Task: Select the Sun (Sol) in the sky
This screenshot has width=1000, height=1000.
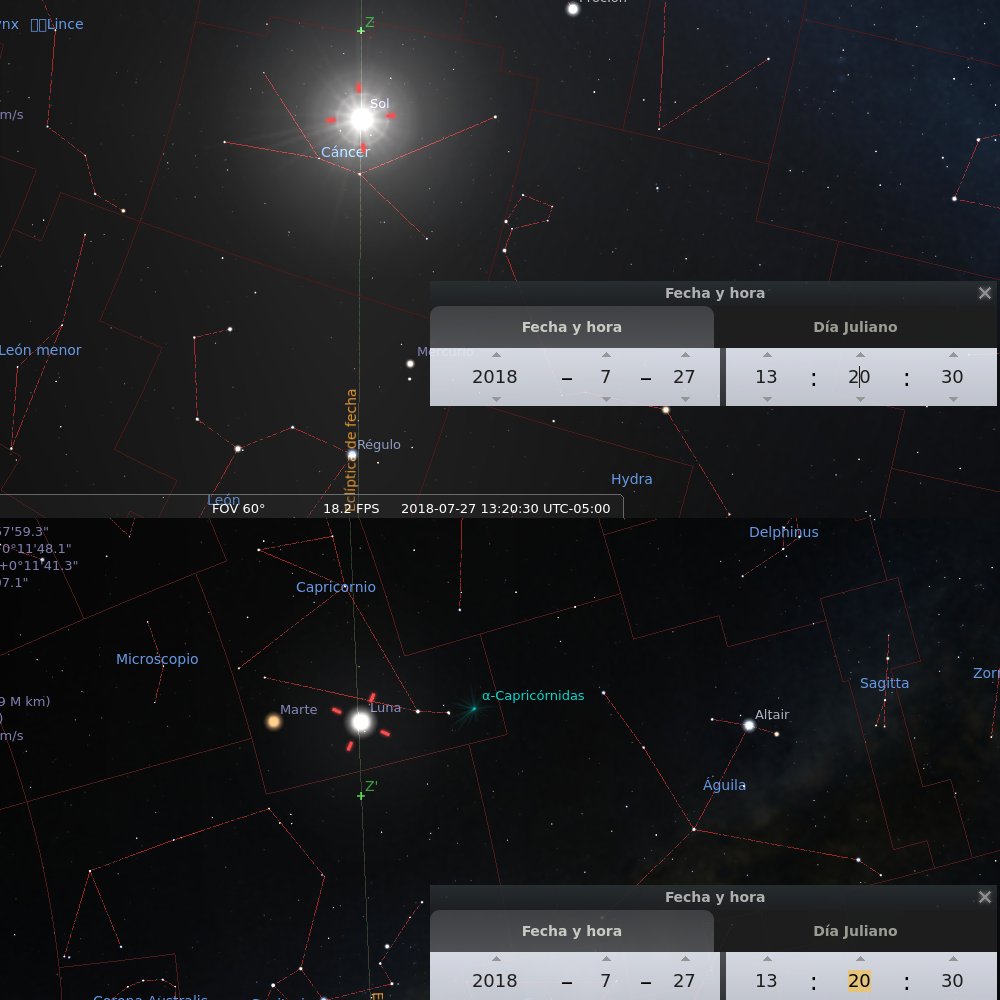Action: [362, 119]
